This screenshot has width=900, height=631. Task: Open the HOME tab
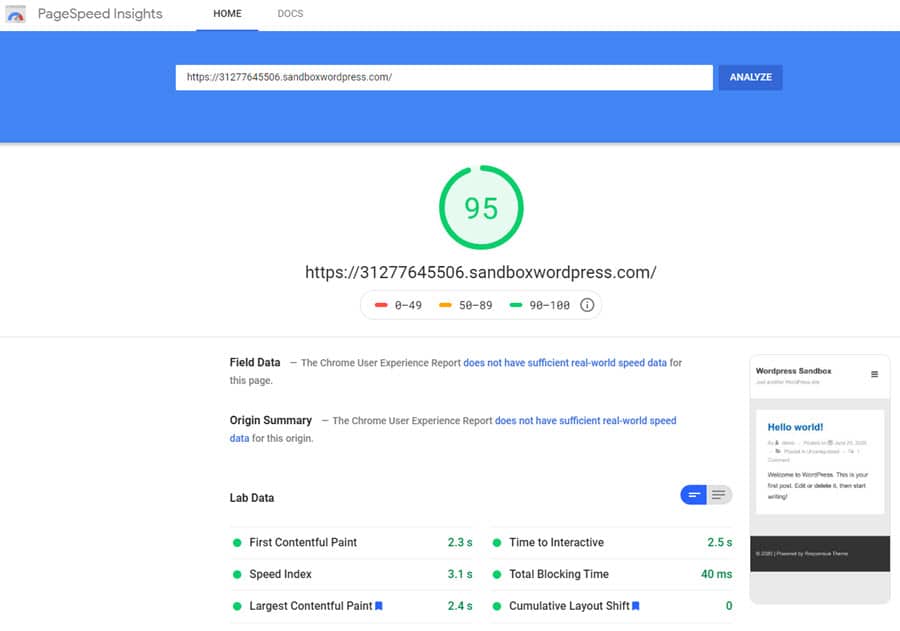click(x=227, y=14)
